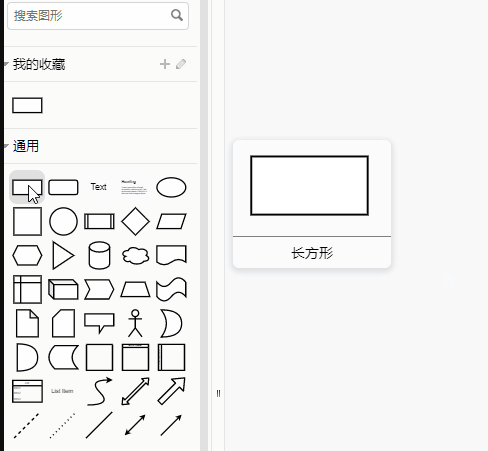Choose the thin bidirectional connector arrow
The width and height of the screenshot is (488, 451).
pyautogui.click(x=135, y=425)
